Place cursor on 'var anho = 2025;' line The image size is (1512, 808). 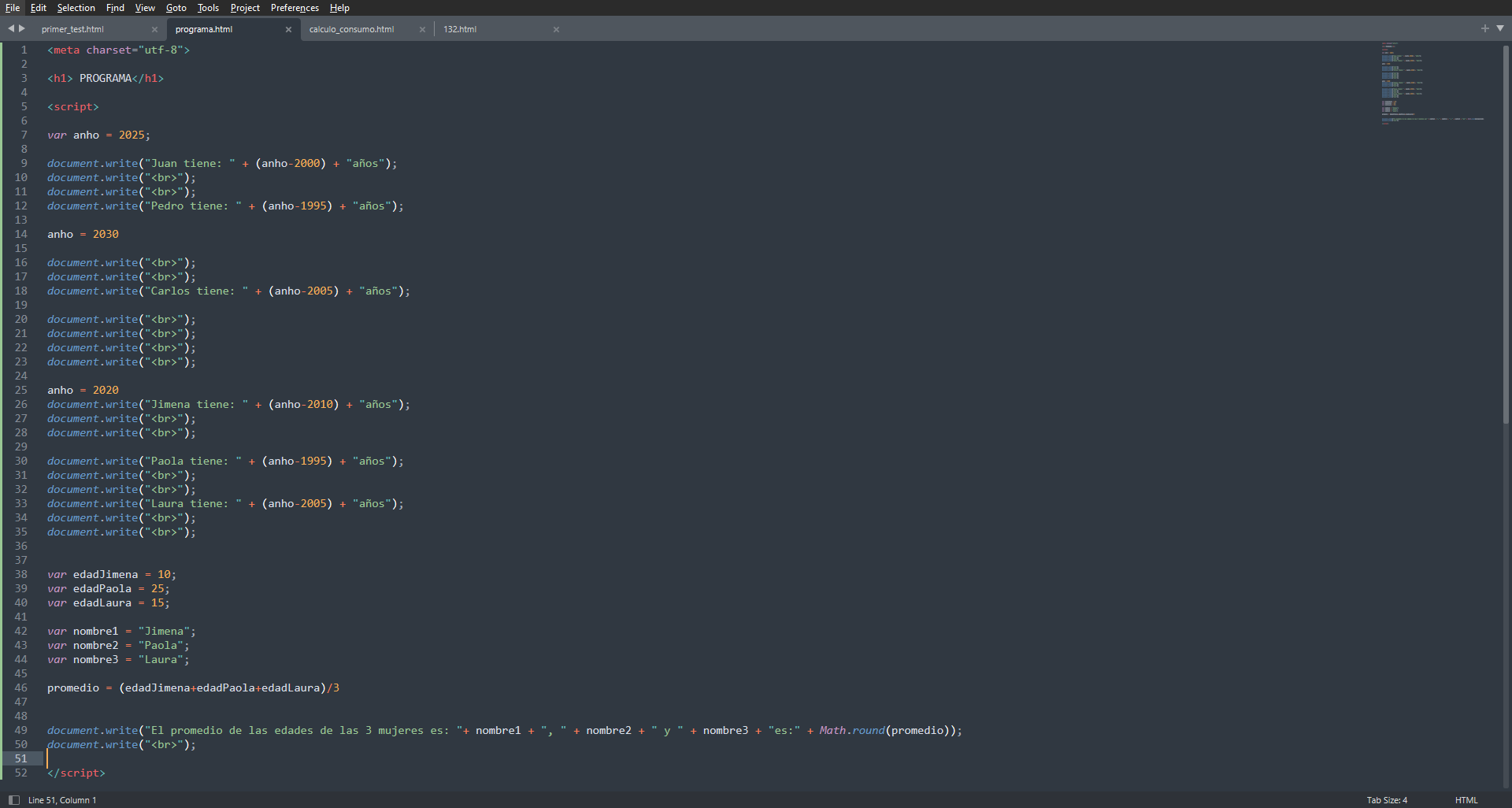click(98, 135)
